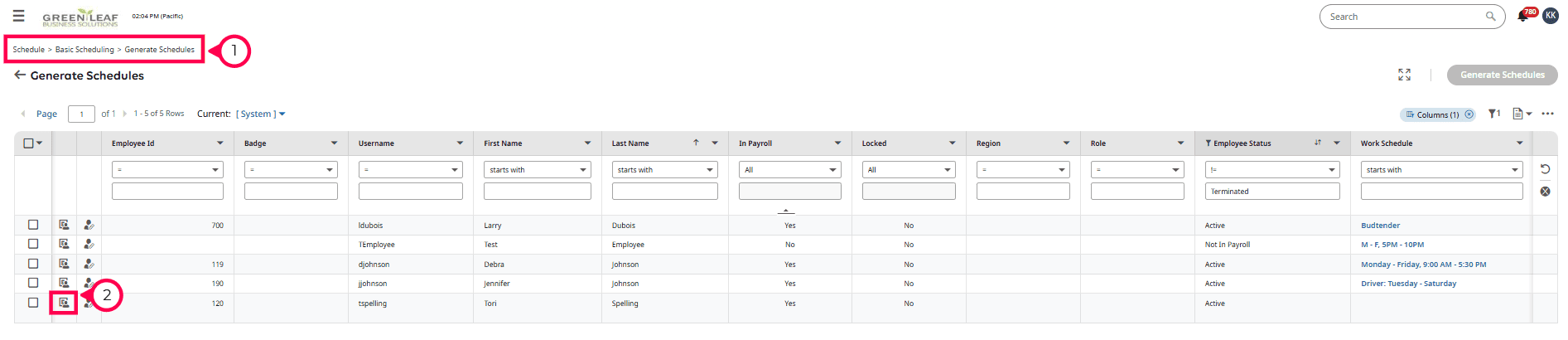Click the back arrow beside Generate Schedules
1568x340 pixels.
point(20,75)
